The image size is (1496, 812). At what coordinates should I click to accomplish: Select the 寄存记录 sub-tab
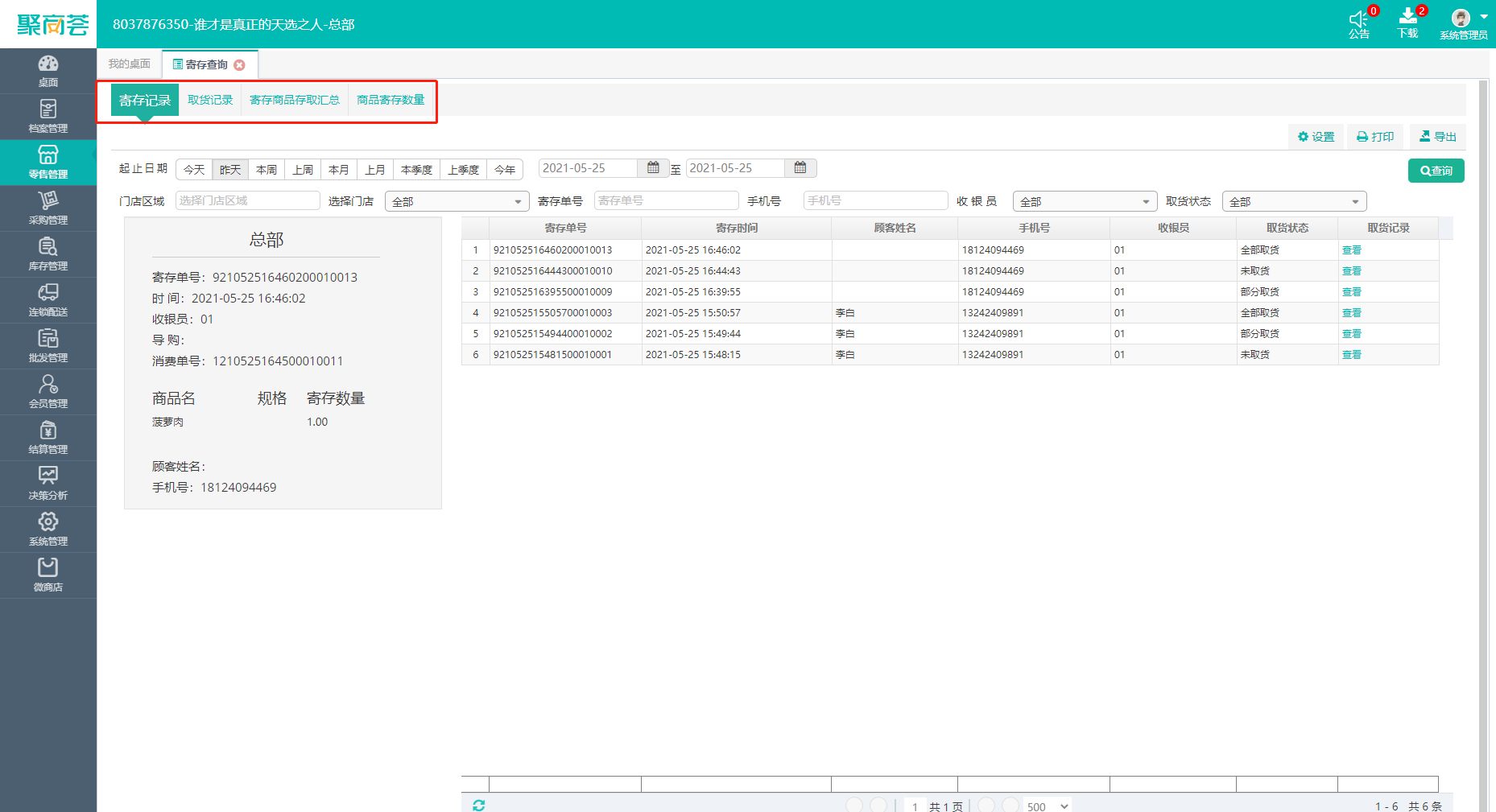pos(145,101)
